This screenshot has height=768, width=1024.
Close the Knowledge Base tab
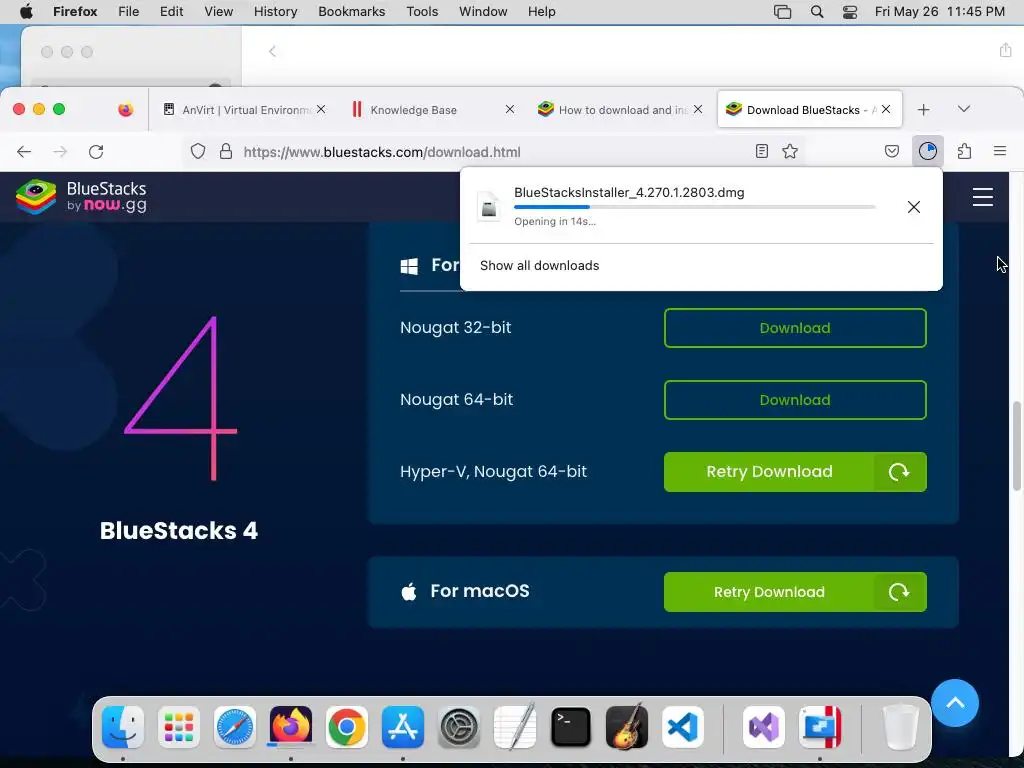coord(510,110)
